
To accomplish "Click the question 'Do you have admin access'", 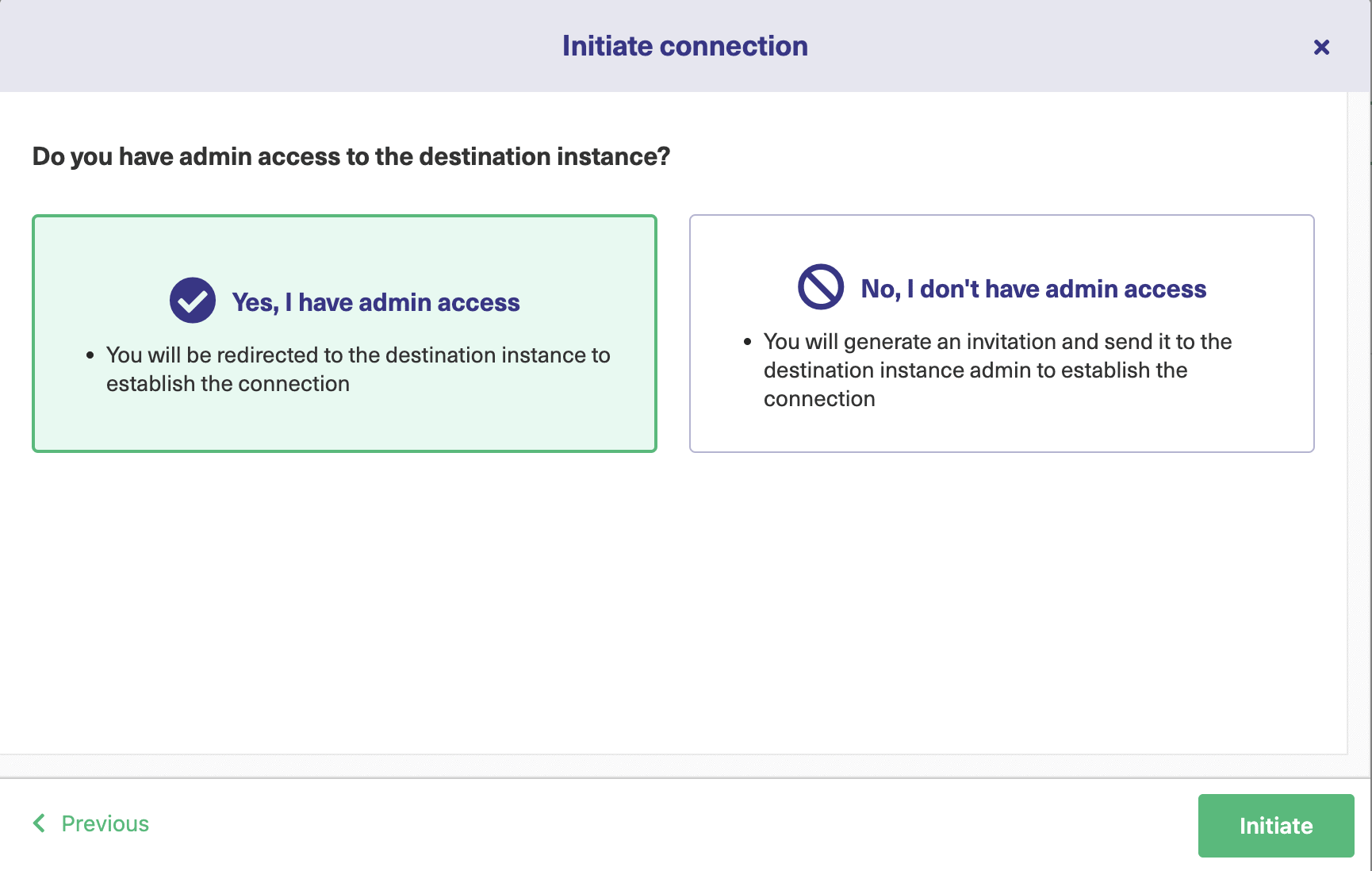I will coord(351,156).
